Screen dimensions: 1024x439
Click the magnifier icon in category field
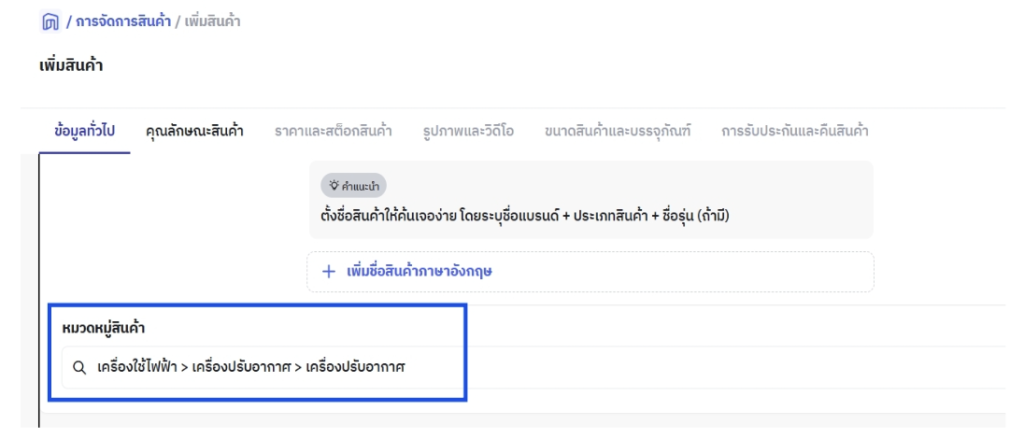point(79,368)
